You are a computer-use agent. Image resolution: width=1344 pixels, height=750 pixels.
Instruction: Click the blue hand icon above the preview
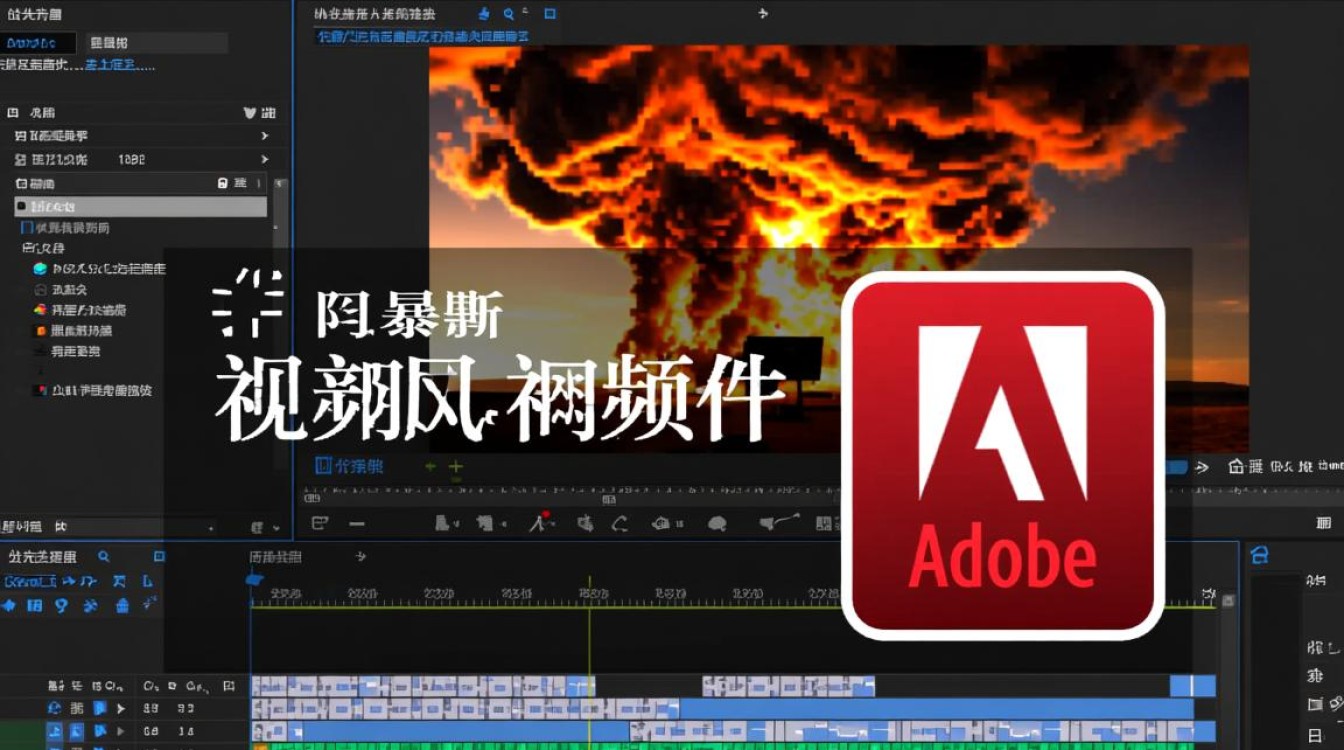[485, 14]
